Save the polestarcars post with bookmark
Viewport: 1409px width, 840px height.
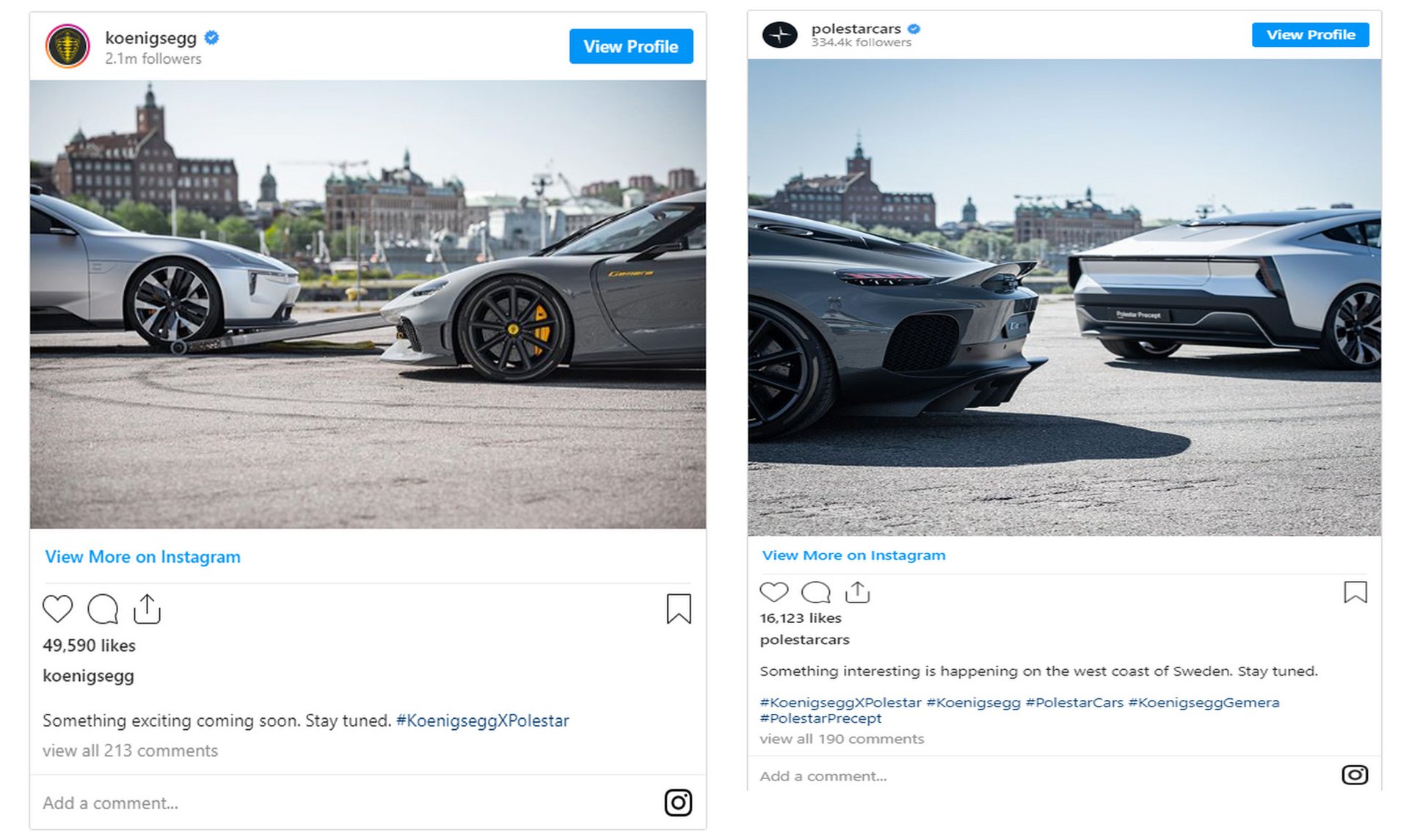tap(1355, 592)
